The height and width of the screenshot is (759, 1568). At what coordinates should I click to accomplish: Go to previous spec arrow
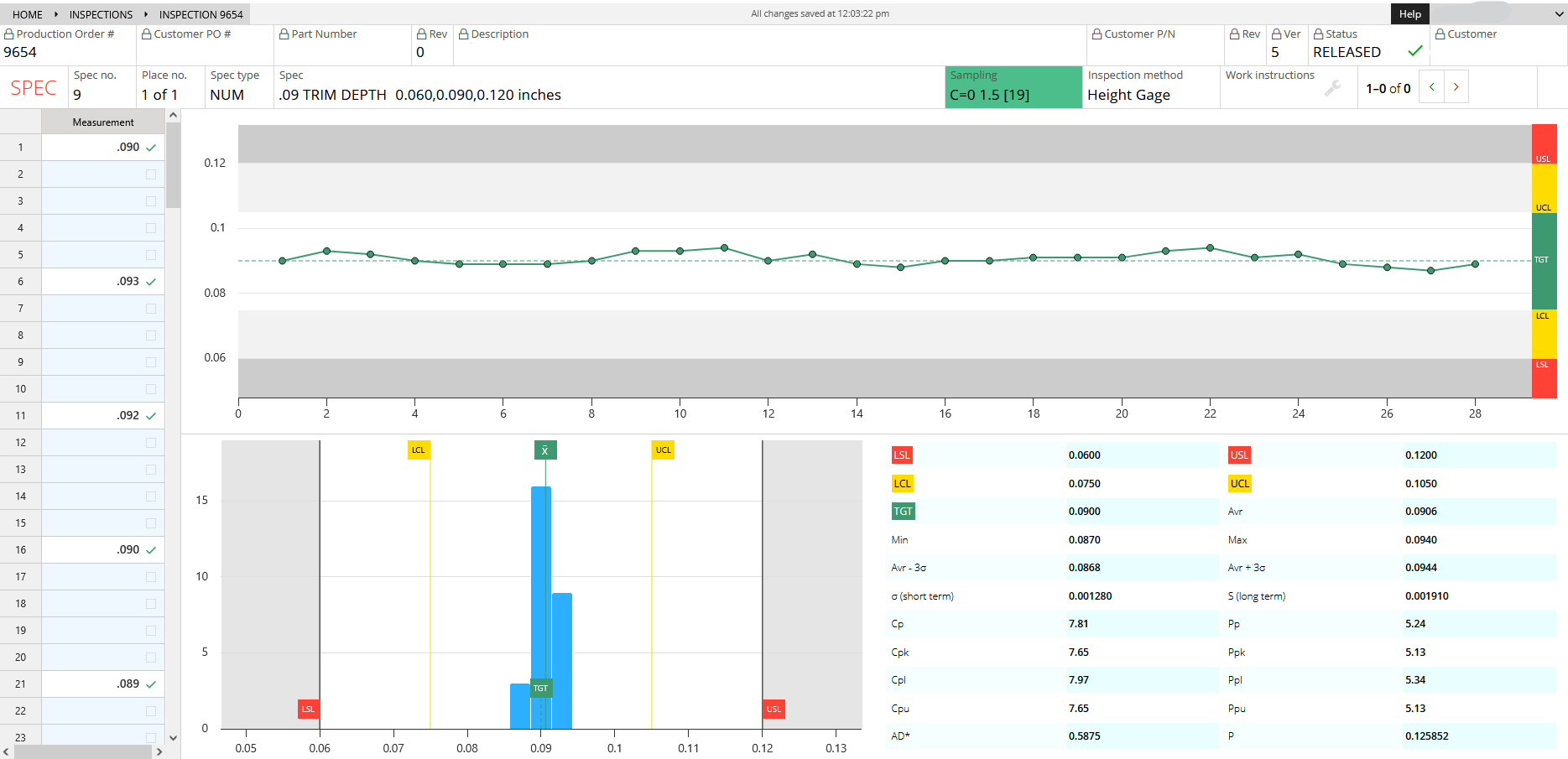[x=1431, y=87]
